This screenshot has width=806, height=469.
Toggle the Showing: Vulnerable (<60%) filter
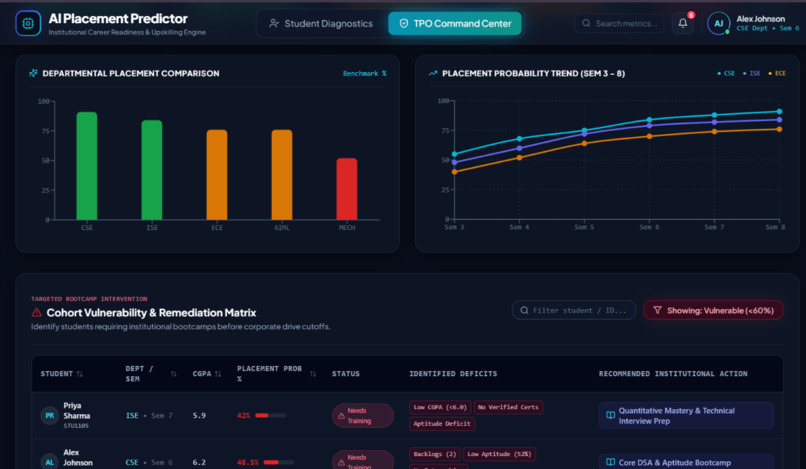click(713, 310)
